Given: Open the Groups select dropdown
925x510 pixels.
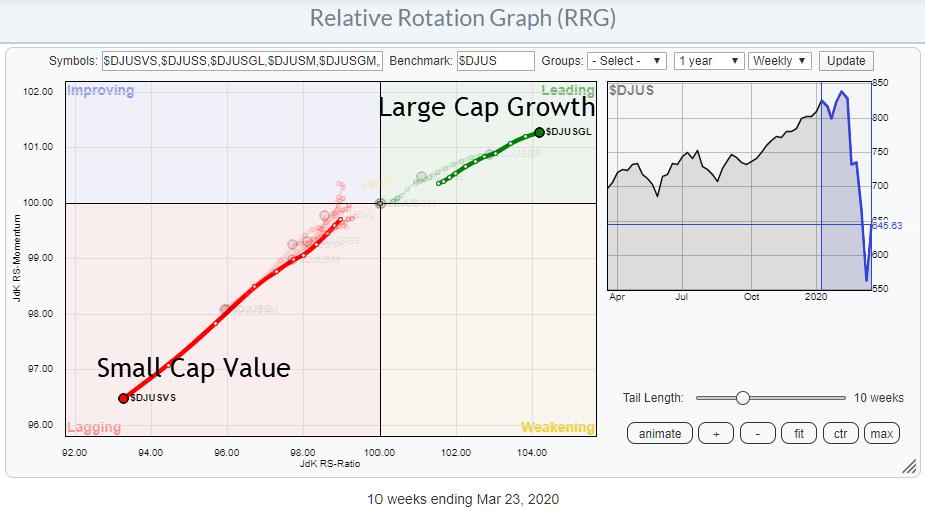Looking at the screenshot, I should 627,61.
